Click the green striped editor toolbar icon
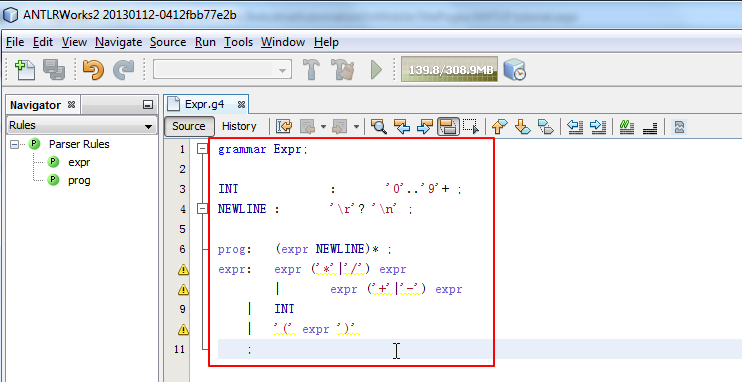Screen dimensions: 742x382 coord(627,126)
